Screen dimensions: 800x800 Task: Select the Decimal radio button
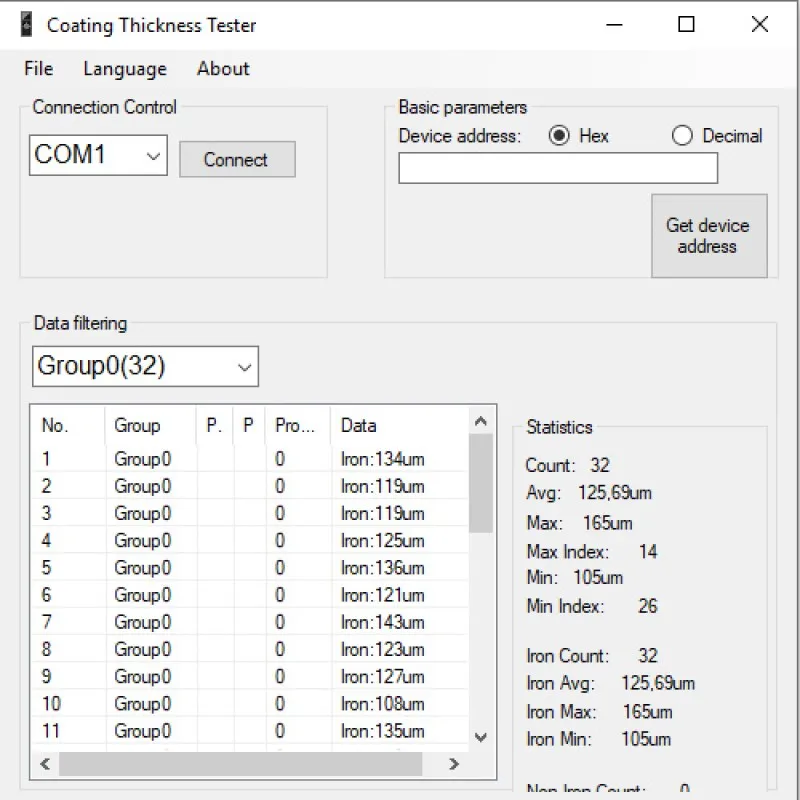point(682,136)
